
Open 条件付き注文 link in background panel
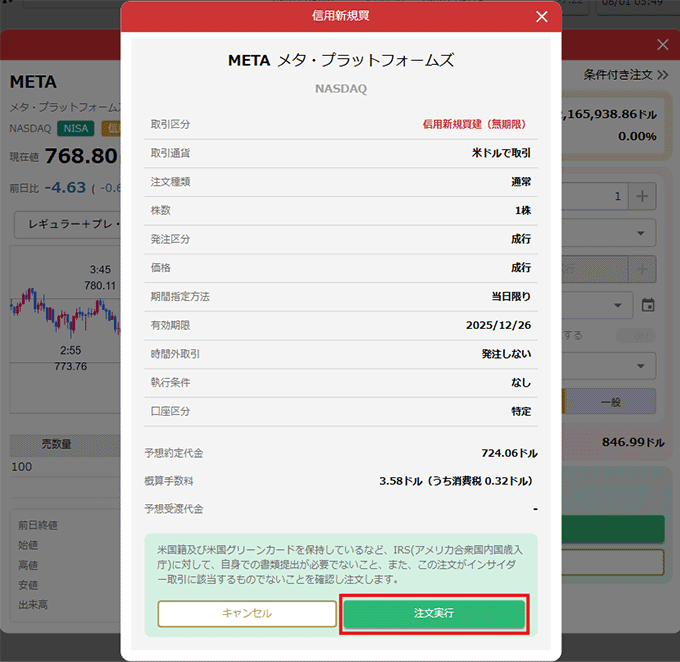[625, 75]
